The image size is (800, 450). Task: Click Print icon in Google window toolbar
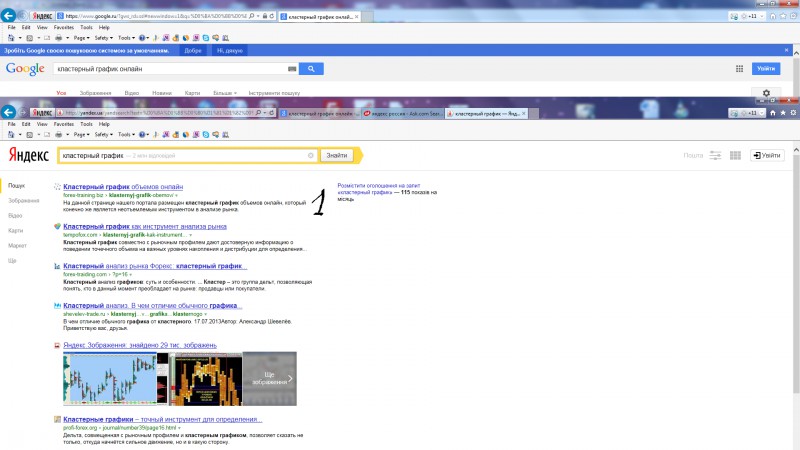point(58,38)
